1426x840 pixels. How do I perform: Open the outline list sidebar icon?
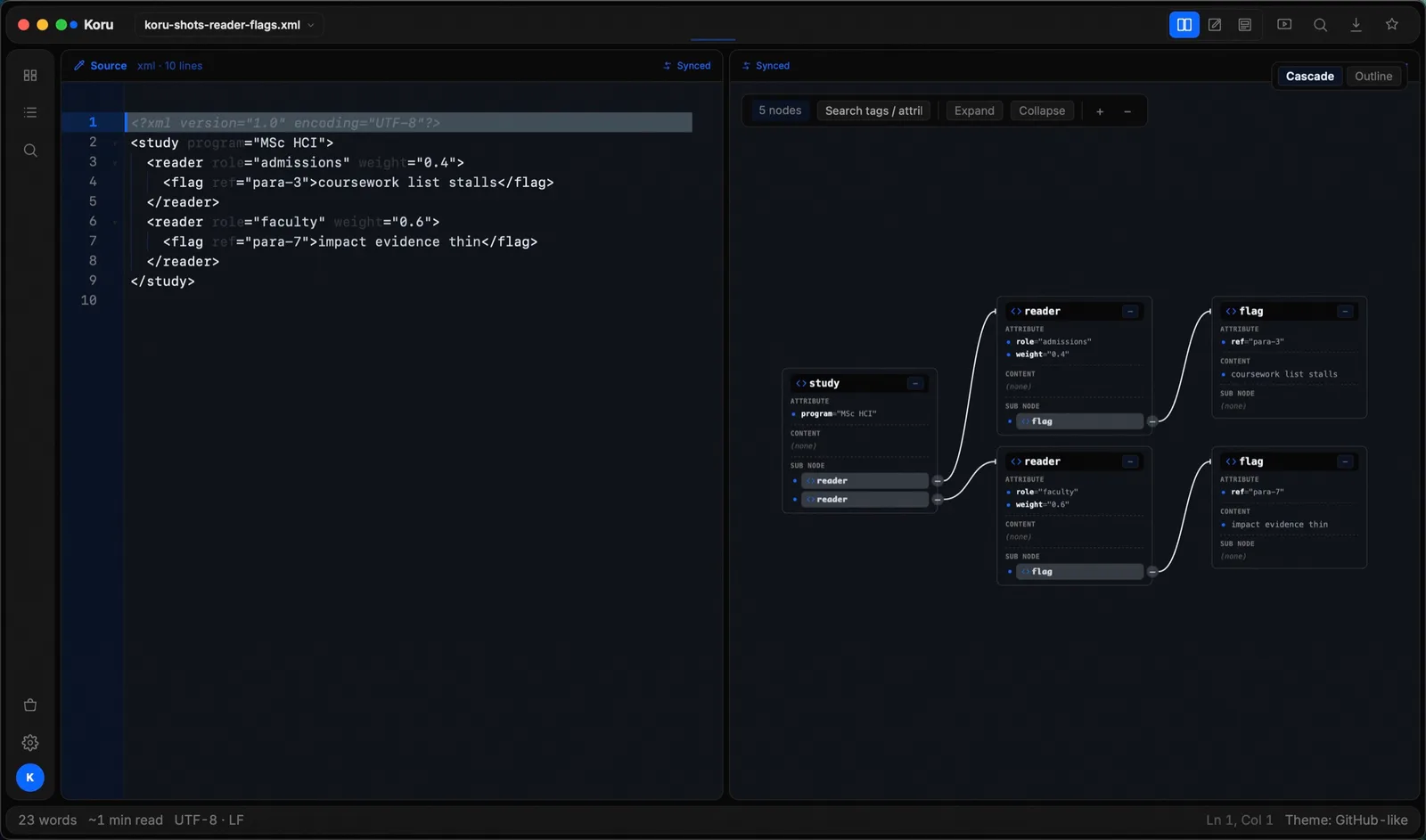point(30,112)
